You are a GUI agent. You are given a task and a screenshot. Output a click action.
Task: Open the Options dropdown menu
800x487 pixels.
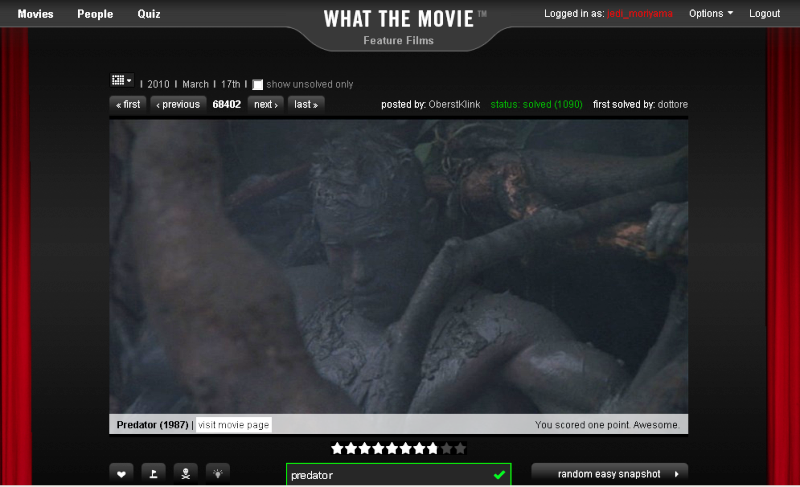711,14
